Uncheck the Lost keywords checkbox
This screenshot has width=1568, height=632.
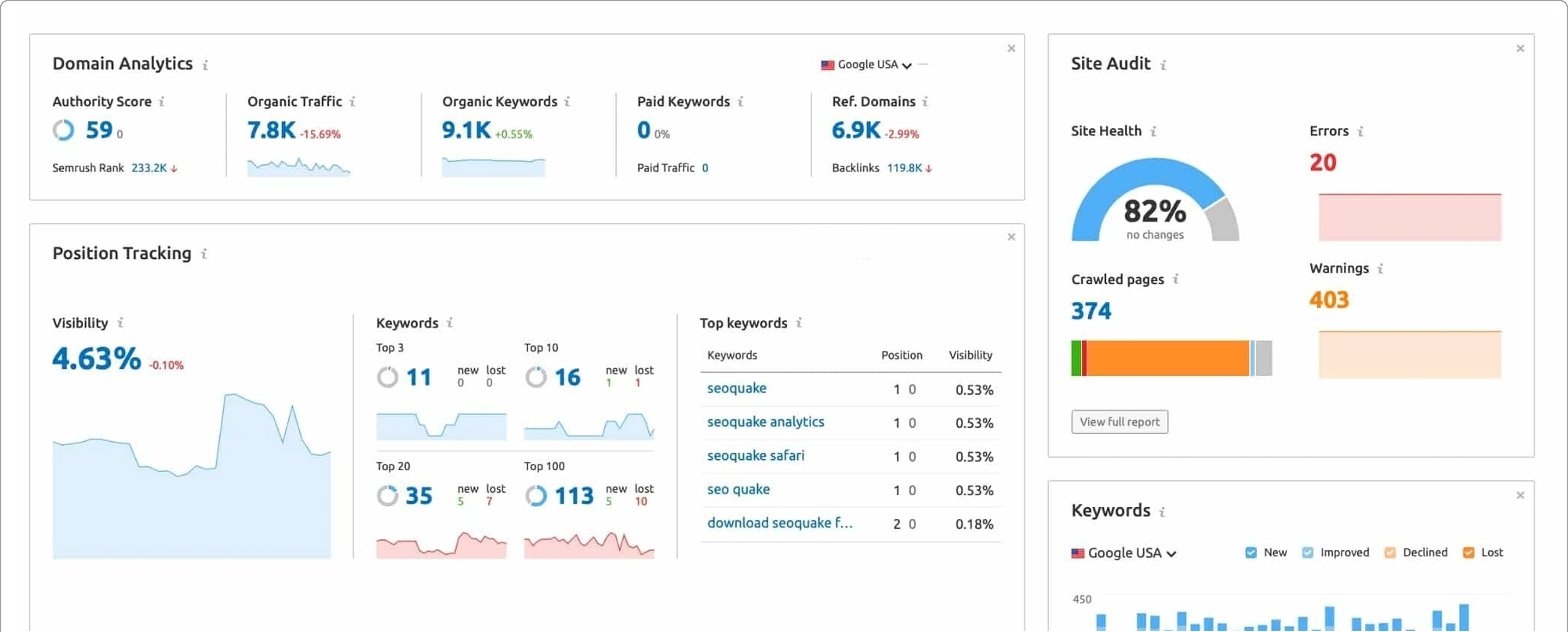1469,552
